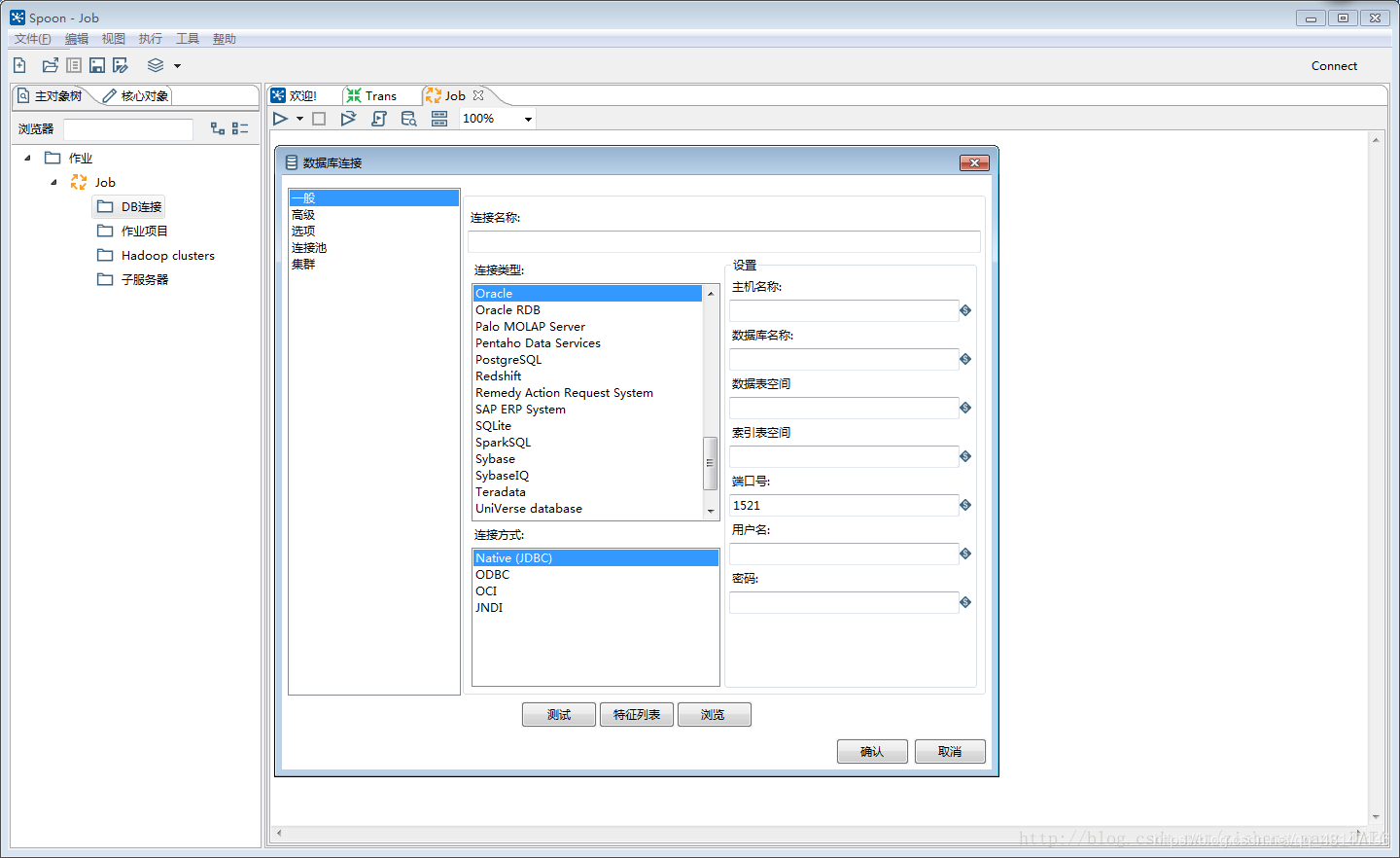The width and height of the screenshot is (1400, 858).
Task: Select the Connect link at top right
Action: point(1334,66)
